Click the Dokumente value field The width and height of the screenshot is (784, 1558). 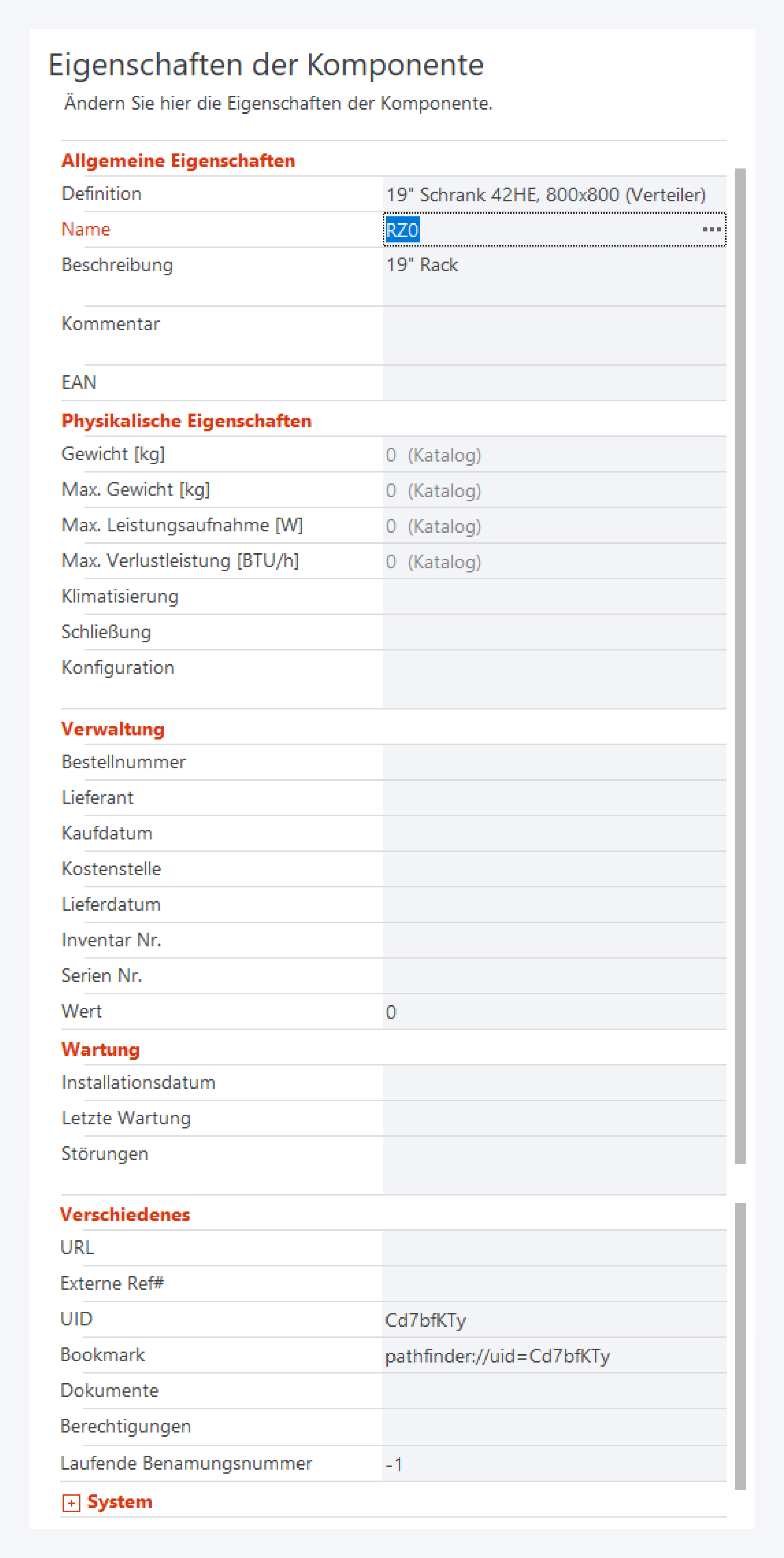(554, 1391)
